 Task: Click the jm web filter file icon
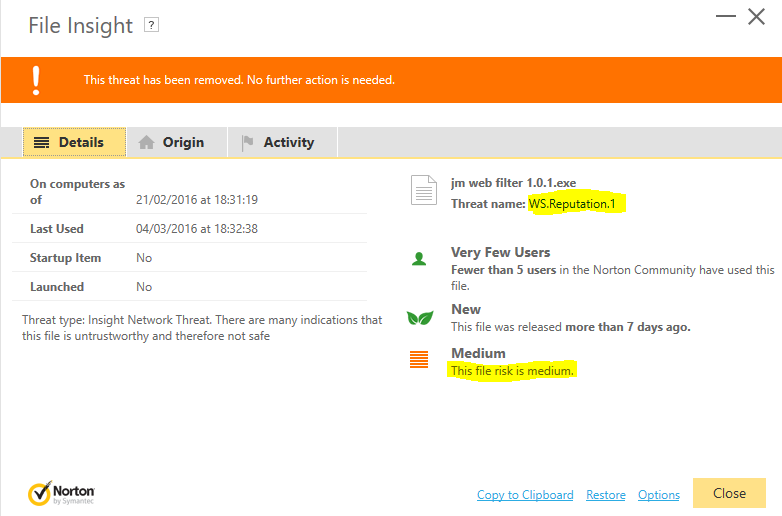(423, 190)
